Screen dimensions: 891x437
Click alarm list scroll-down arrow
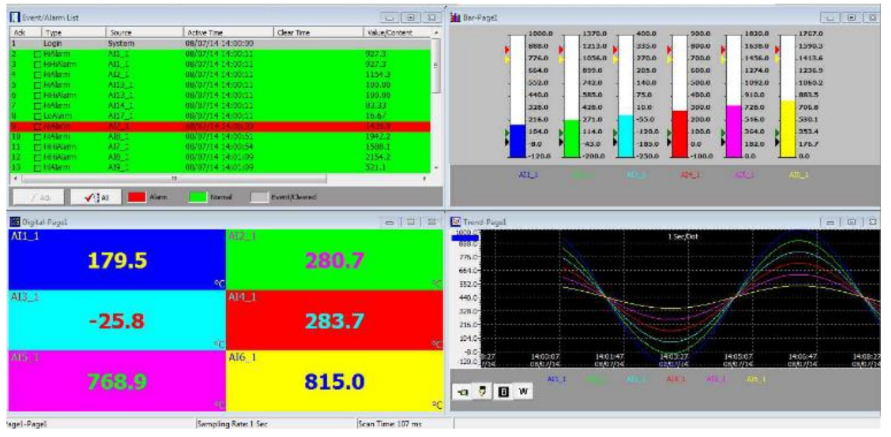pos(435,168)
